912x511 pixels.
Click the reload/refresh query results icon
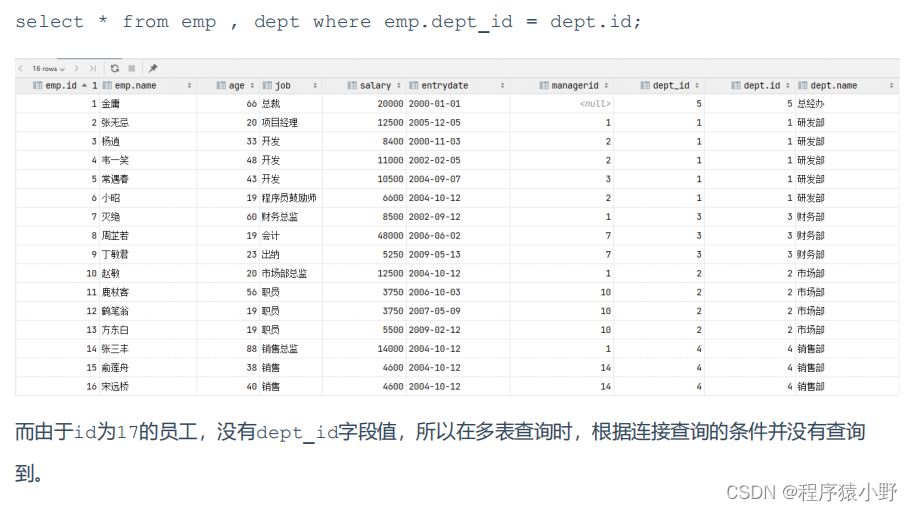tap(115, 68)
